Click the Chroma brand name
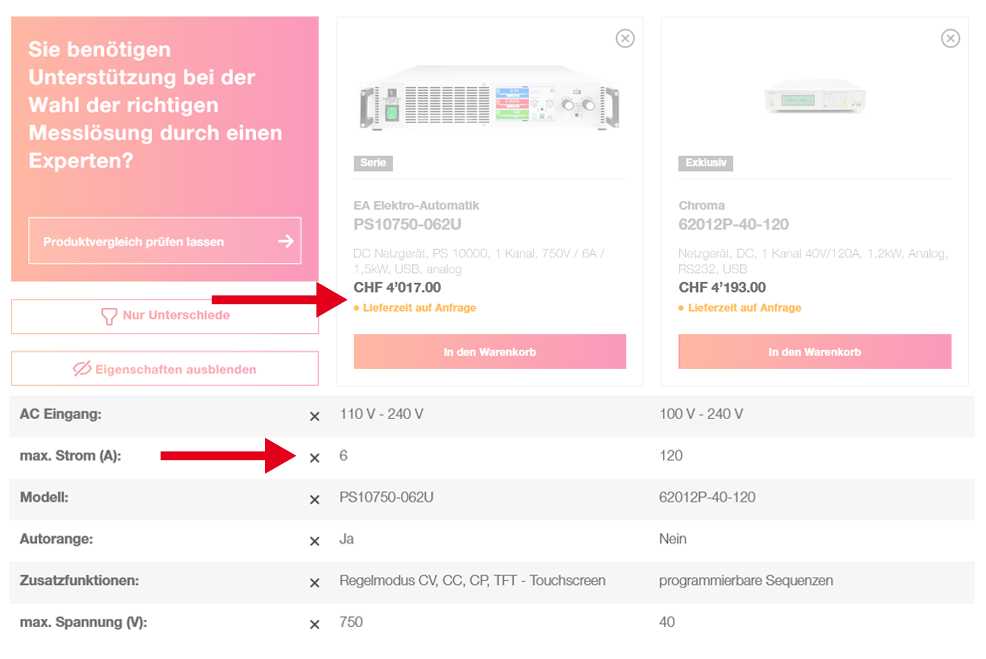The height and width of the screenshot is (659, 986). tap(702, 206)
